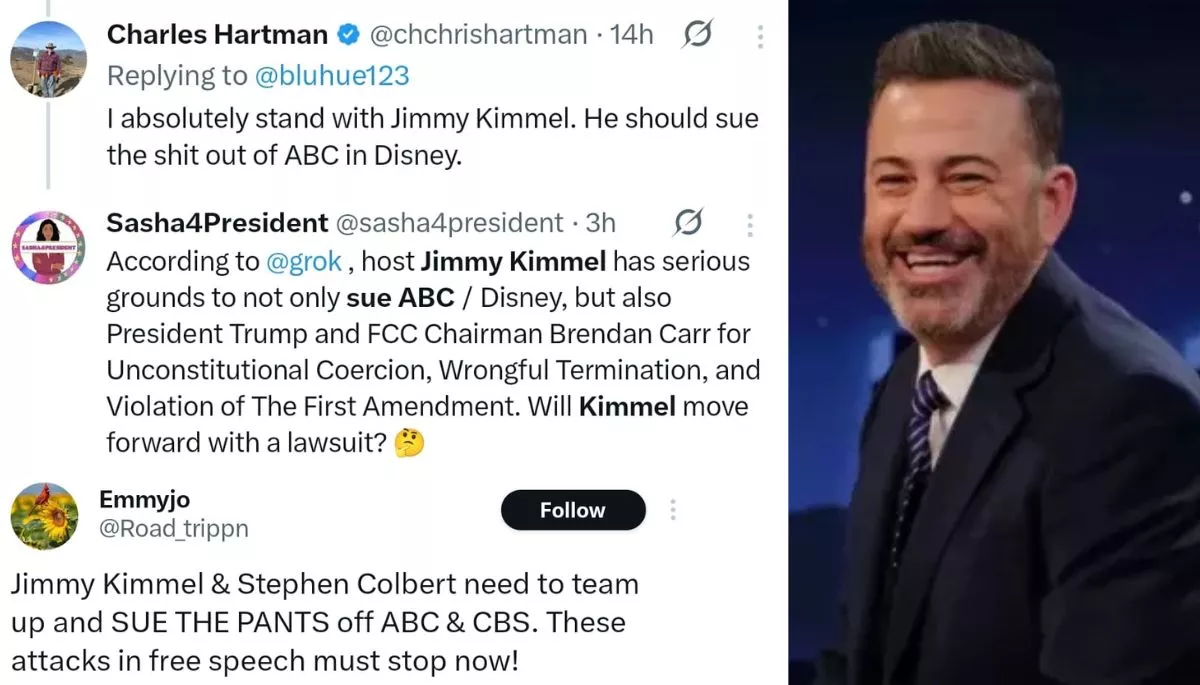This screenshot has height=685, width=1200.
Task: Click the @Road_trippn handle
Action: tap(174, 528)
